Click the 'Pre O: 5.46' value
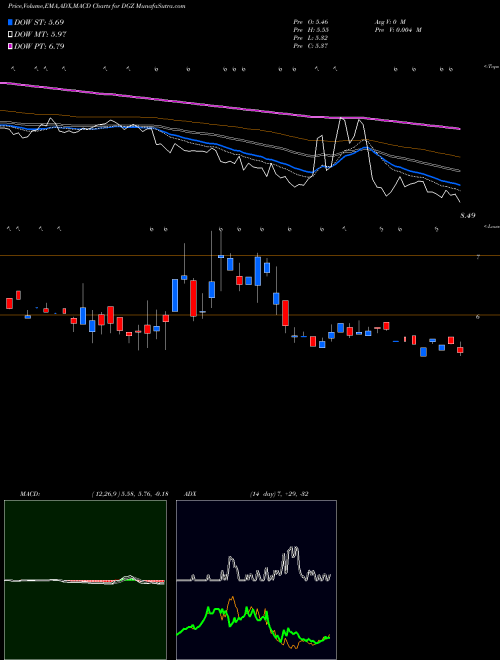The height and width of the screenshot is (660, 500). [x=311, y=21]
